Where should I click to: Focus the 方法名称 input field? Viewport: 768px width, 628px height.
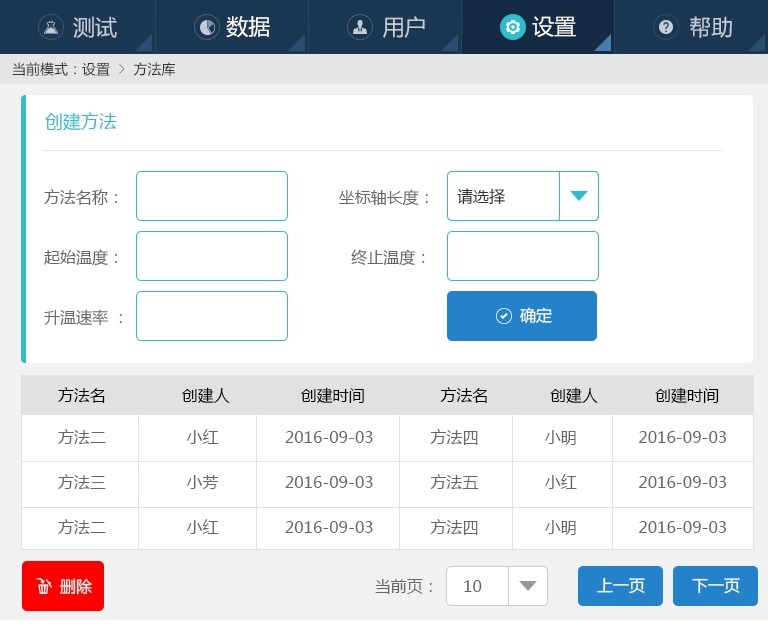pyautogui.click(x=212, y=196)
